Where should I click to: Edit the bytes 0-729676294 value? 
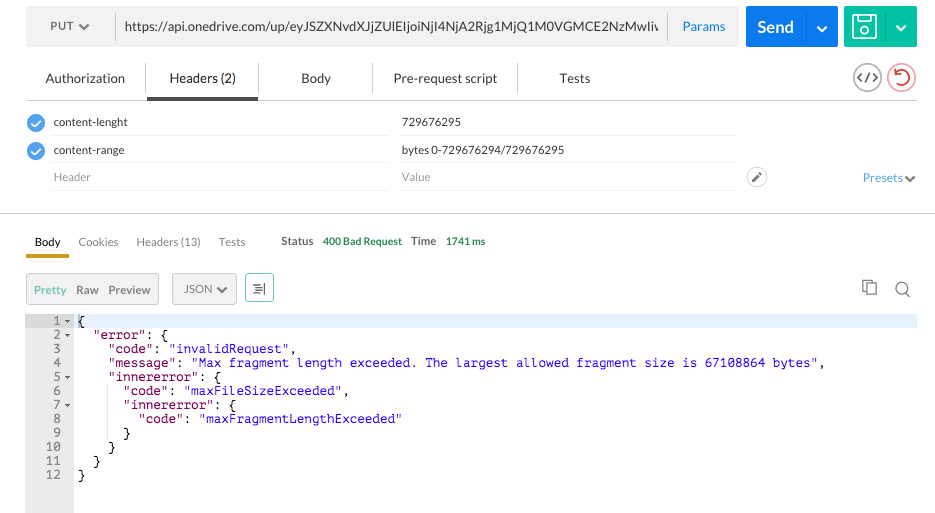(568, 150)
